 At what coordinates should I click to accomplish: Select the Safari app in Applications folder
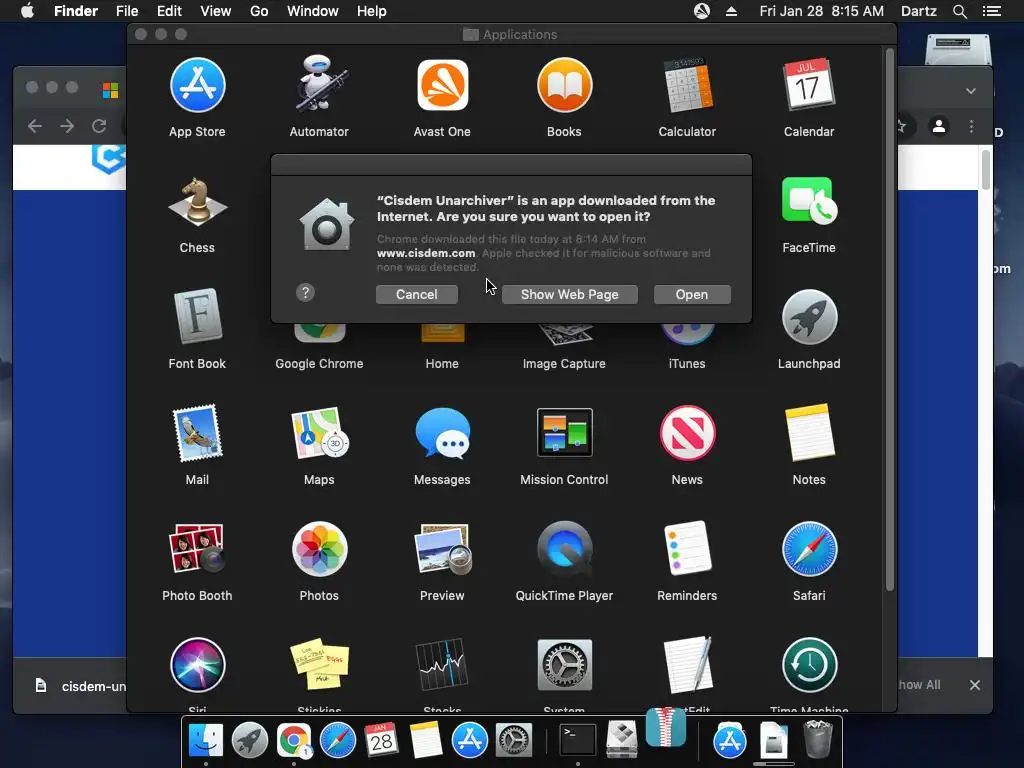(x=809, y=549)
